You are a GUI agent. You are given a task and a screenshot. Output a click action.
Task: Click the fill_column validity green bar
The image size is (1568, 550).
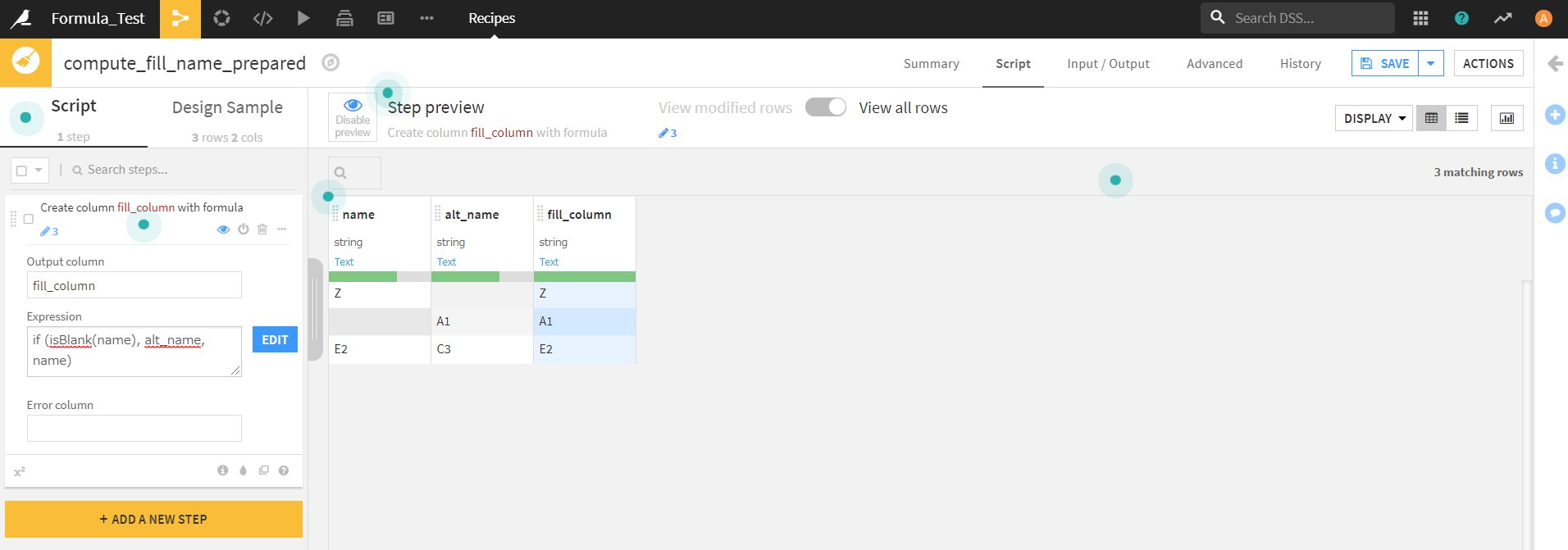(585, 276)
